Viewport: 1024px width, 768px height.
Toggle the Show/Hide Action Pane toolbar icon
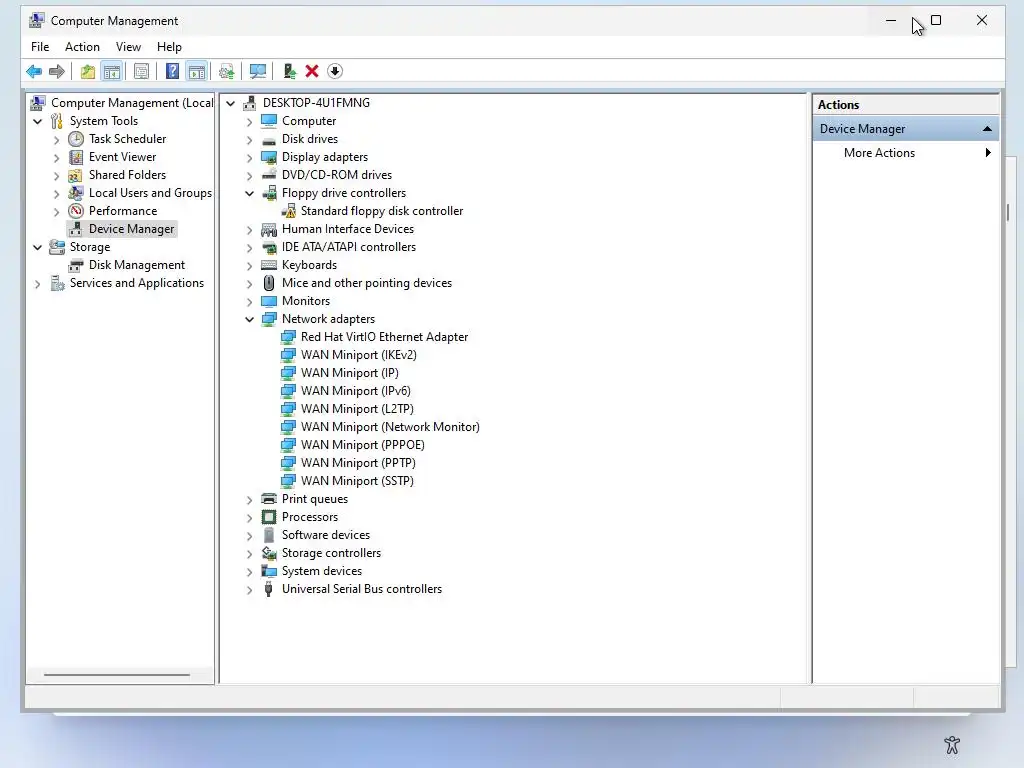coord(197,71)
